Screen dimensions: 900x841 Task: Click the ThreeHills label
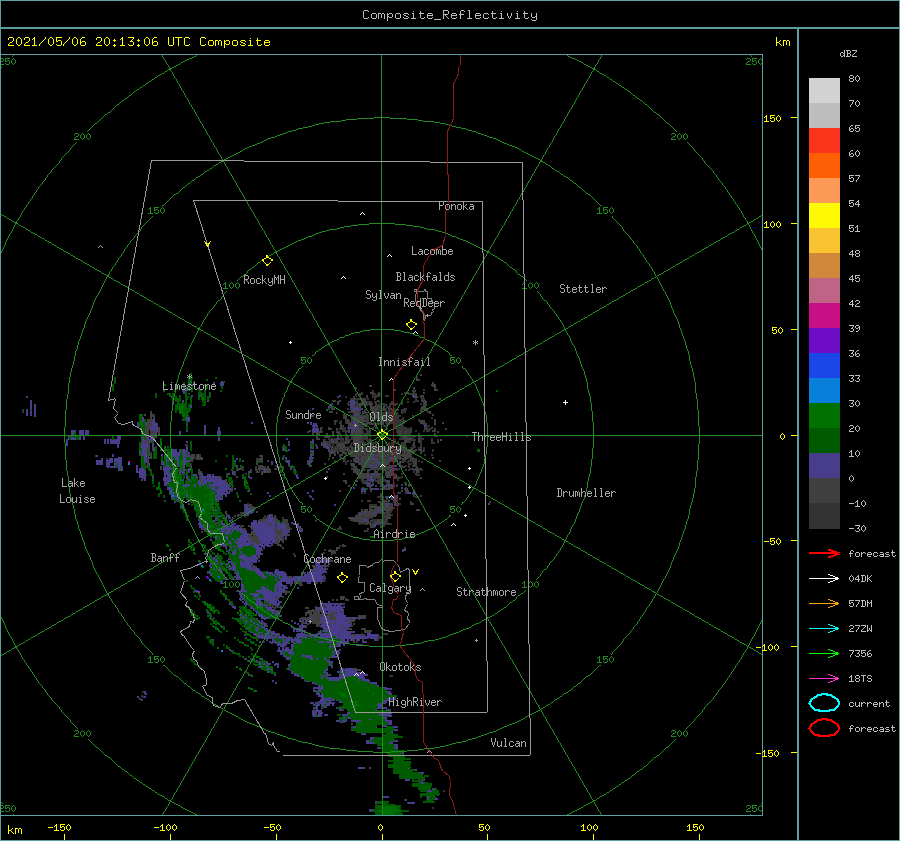[502, 437]
